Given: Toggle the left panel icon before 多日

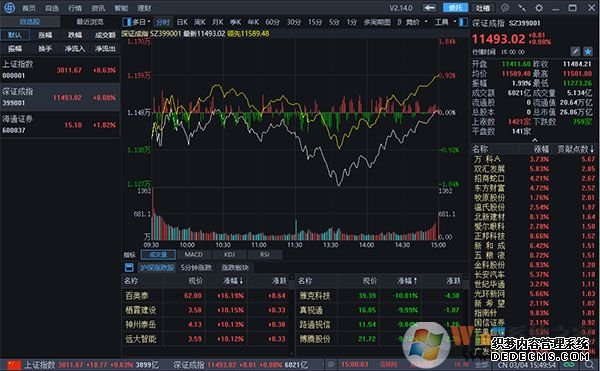Looking at the screenshot, I should point(127,22).
